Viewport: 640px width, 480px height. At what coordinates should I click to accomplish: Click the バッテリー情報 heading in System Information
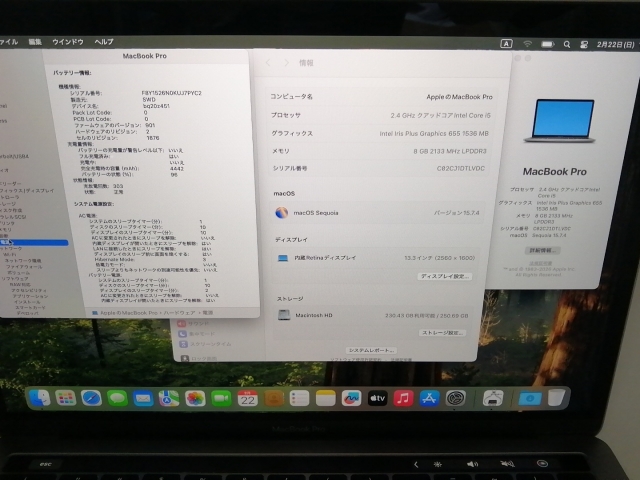[72, 73]
